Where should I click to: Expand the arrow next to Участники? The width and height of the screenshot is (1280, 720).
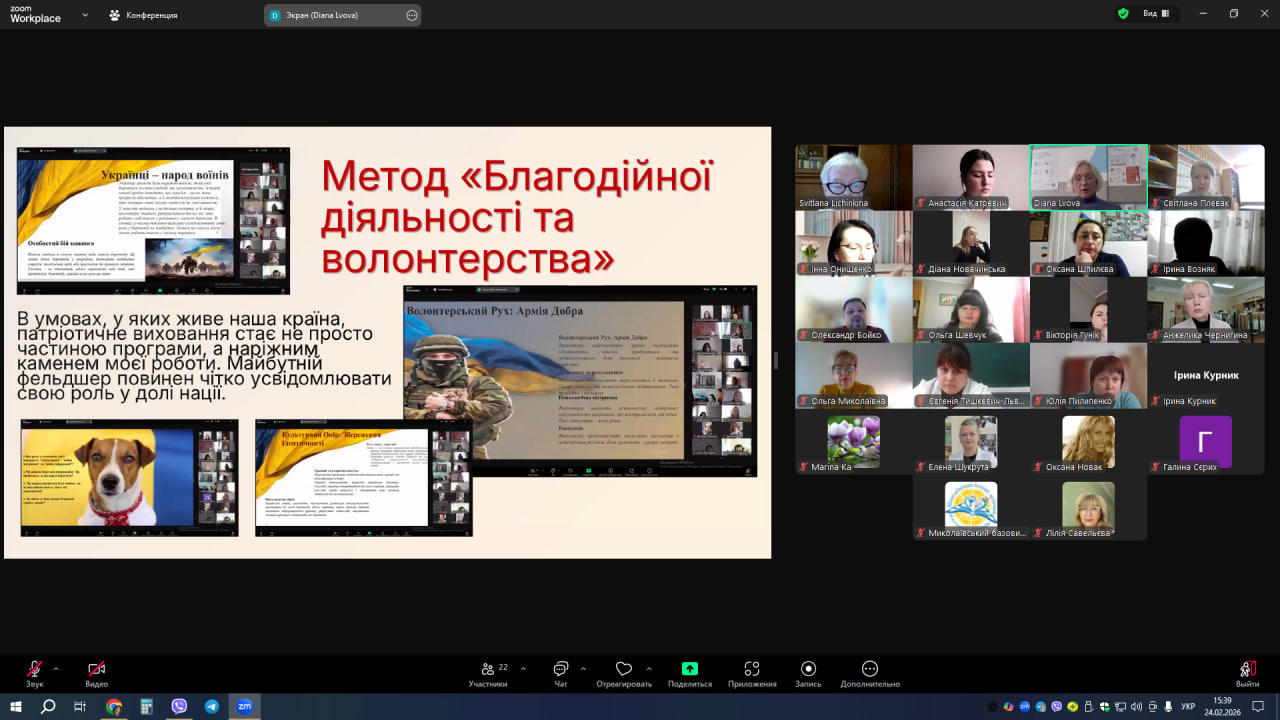pyautogui.click(x=523, y=668)
